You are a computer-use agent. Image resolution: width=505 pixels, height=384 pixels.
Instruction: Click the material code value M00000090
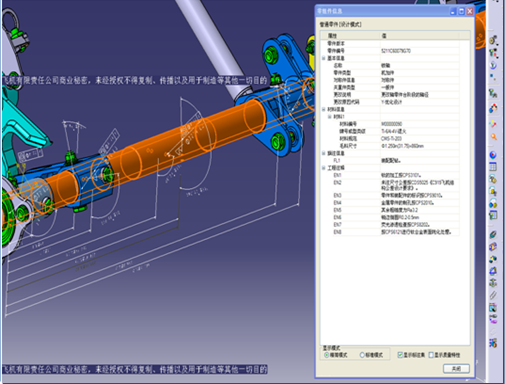click(392, 124)
